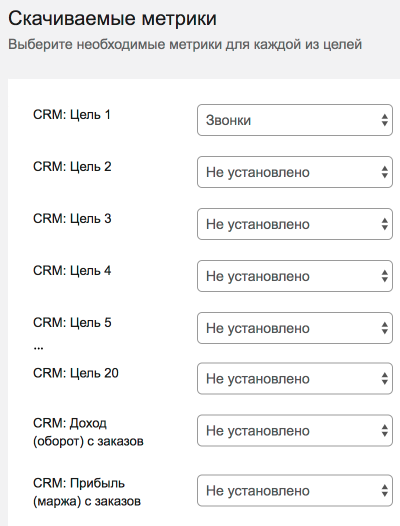The height and width of the screenshot is (526, 400).
Task: Click the ellipsis below CRM: Цель 5
Action: pyautogui.click(x=38, y=349)
